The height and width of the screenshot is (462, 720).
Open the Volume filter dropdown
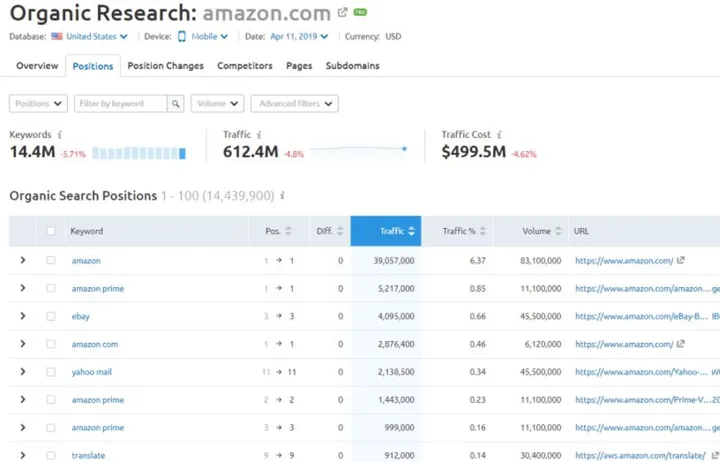217,104
